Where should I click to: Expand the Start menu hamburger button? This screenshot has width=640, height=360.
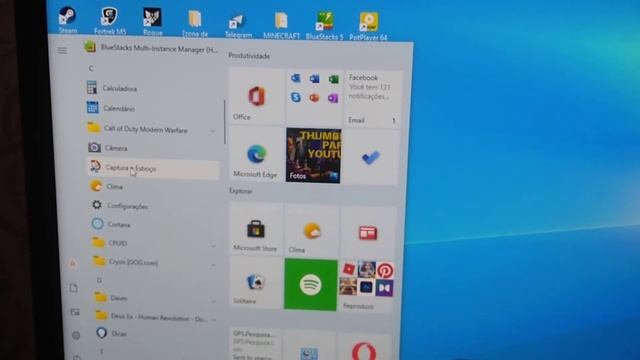coord(62,51)
